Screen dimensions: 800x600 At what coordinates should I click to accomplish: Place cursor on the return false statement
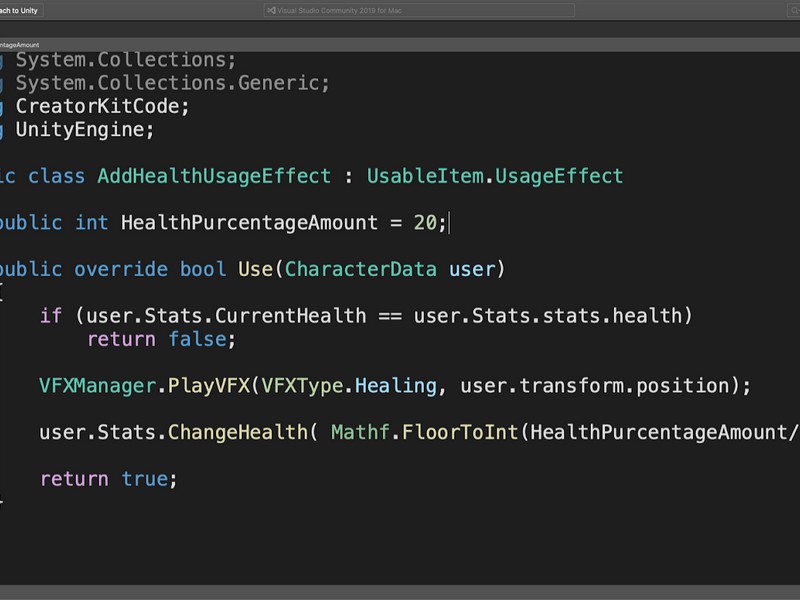pyautogui.click(x=160, y=340)
